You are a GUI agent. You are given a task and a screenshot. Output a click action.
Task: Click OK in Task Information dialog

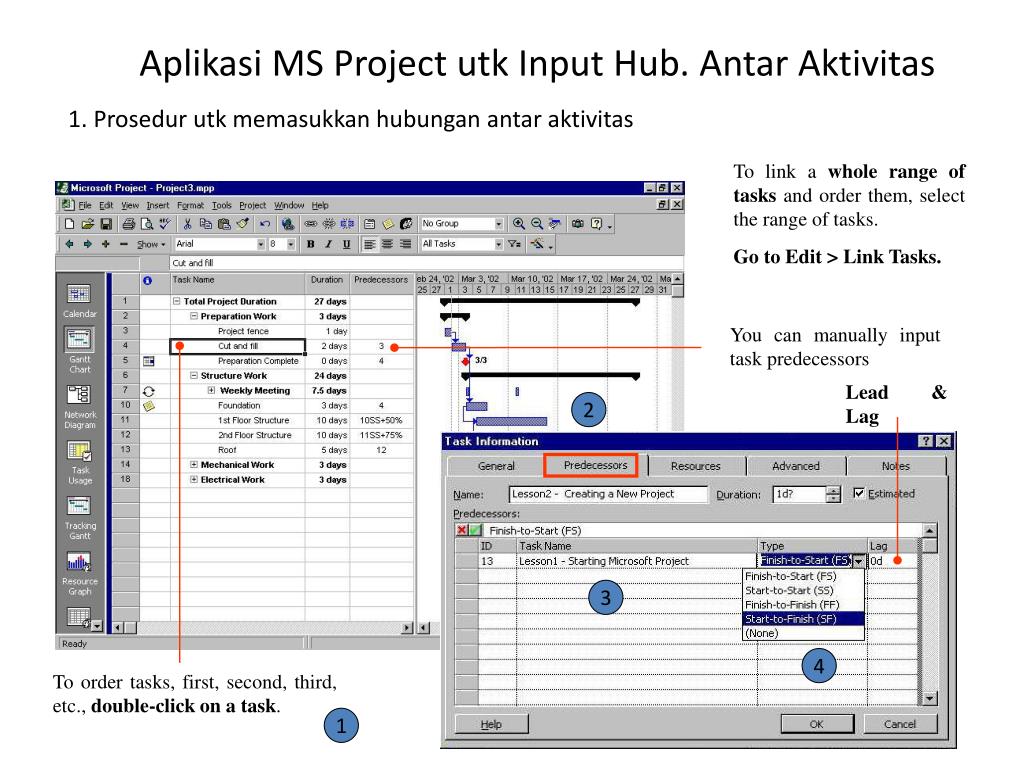point(816,724)
